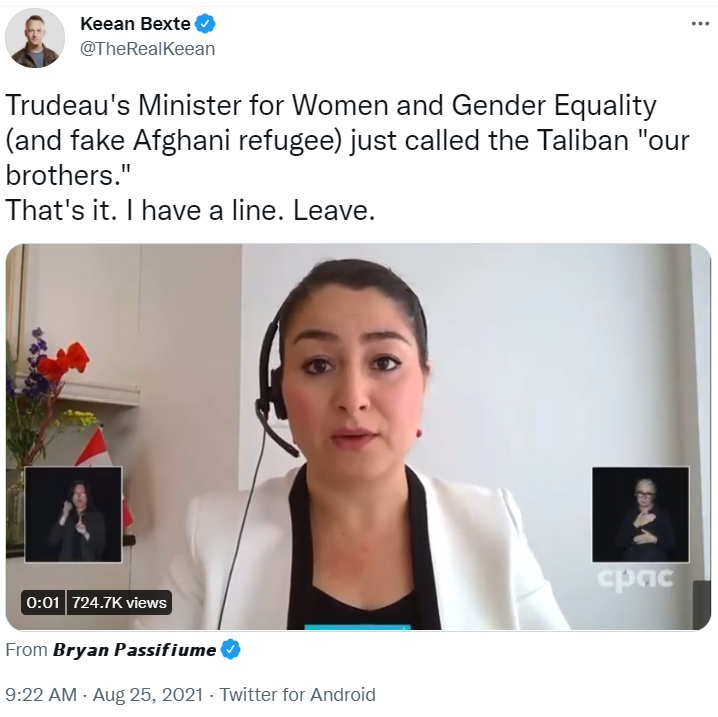Click the 0:01 video time indicator
The image size is (718, 717).
[43, 603]
